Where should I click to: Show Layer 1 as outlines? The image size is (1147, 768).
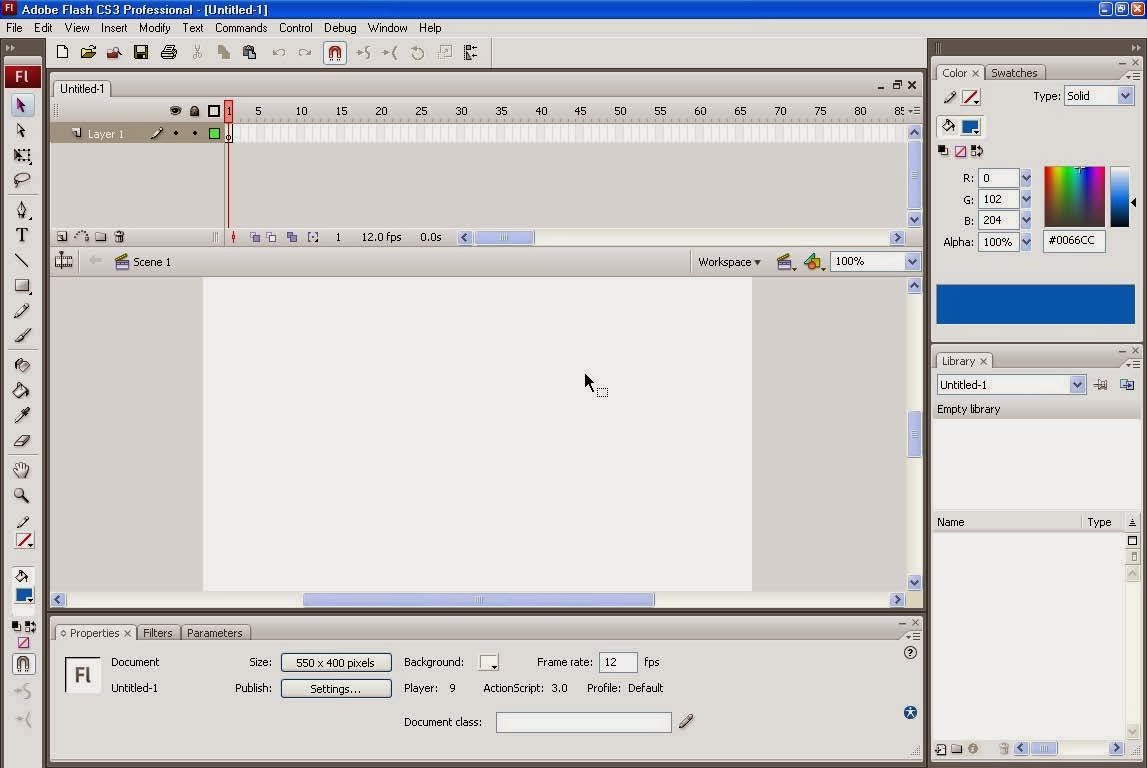(x=214, y=133)
